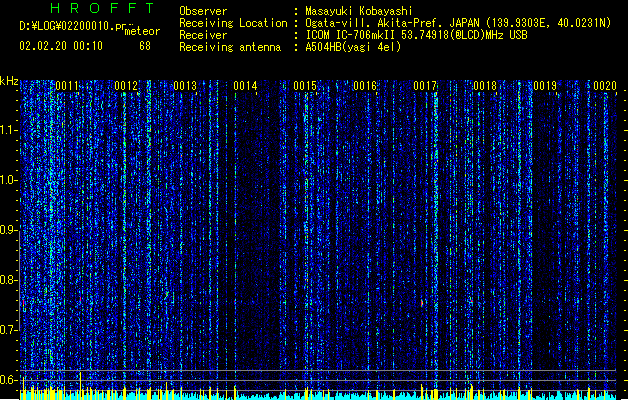Screen dimensions: 629x400
Task: Click the red meteor echo near 0017
Action: point(422,303)
